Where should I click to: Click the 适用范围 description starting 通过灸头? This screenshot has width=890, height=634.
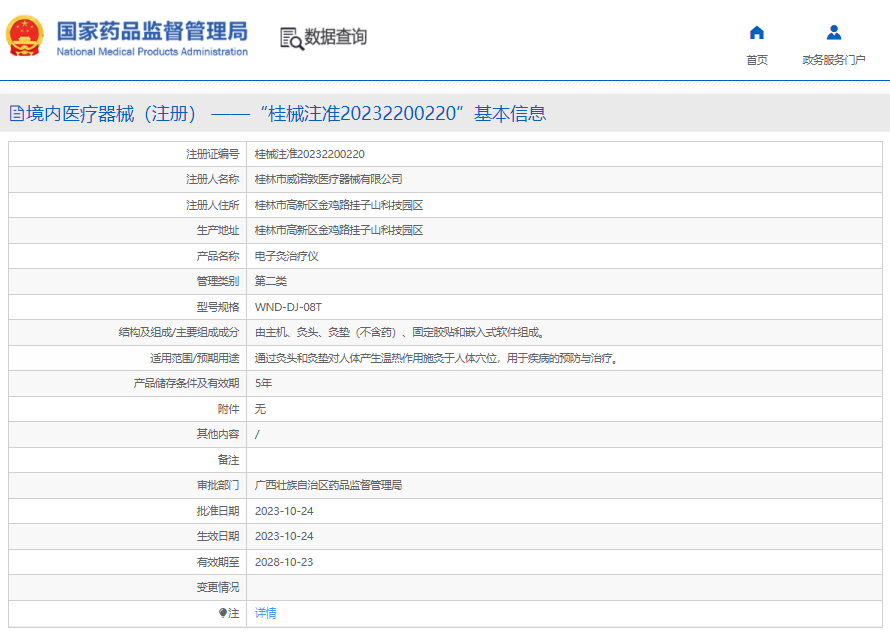(436, 358)
